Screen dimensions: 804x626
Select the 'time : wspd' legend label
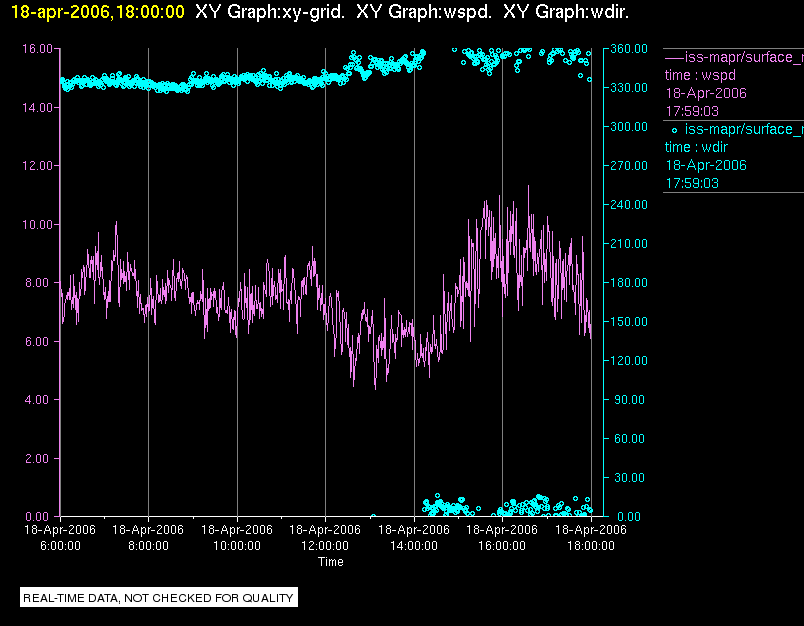(699, 75)
